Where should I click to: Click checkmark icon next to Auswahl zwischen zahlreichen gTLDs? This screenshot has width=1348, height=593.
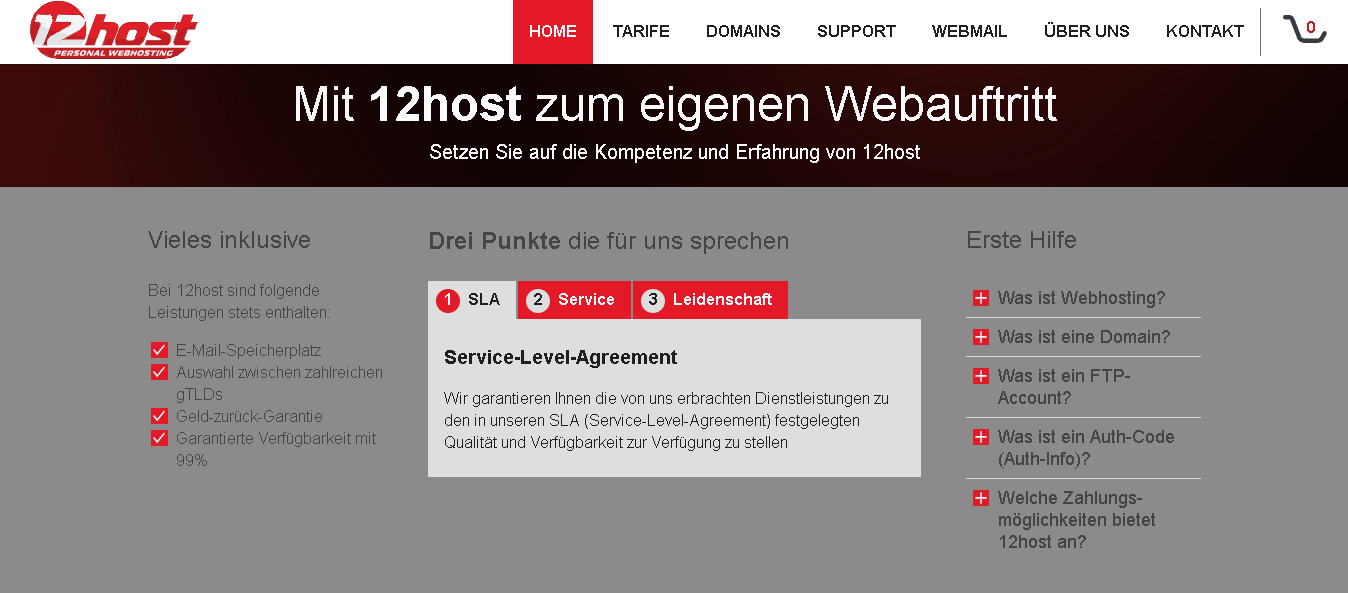[159, 372]
